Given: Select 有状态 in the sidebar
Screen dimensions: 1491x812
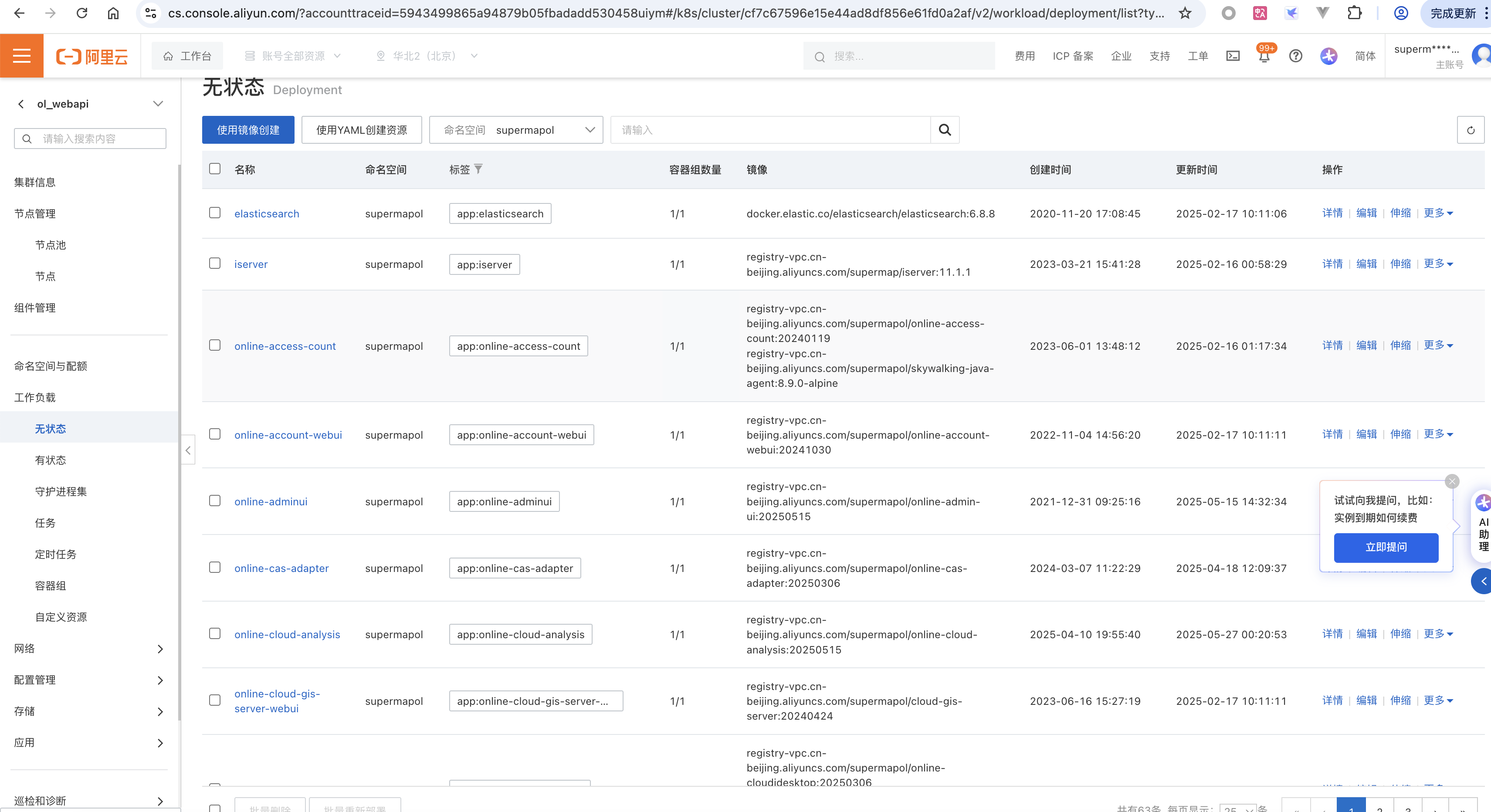Looking at the screenshot, I should [51, 460].
